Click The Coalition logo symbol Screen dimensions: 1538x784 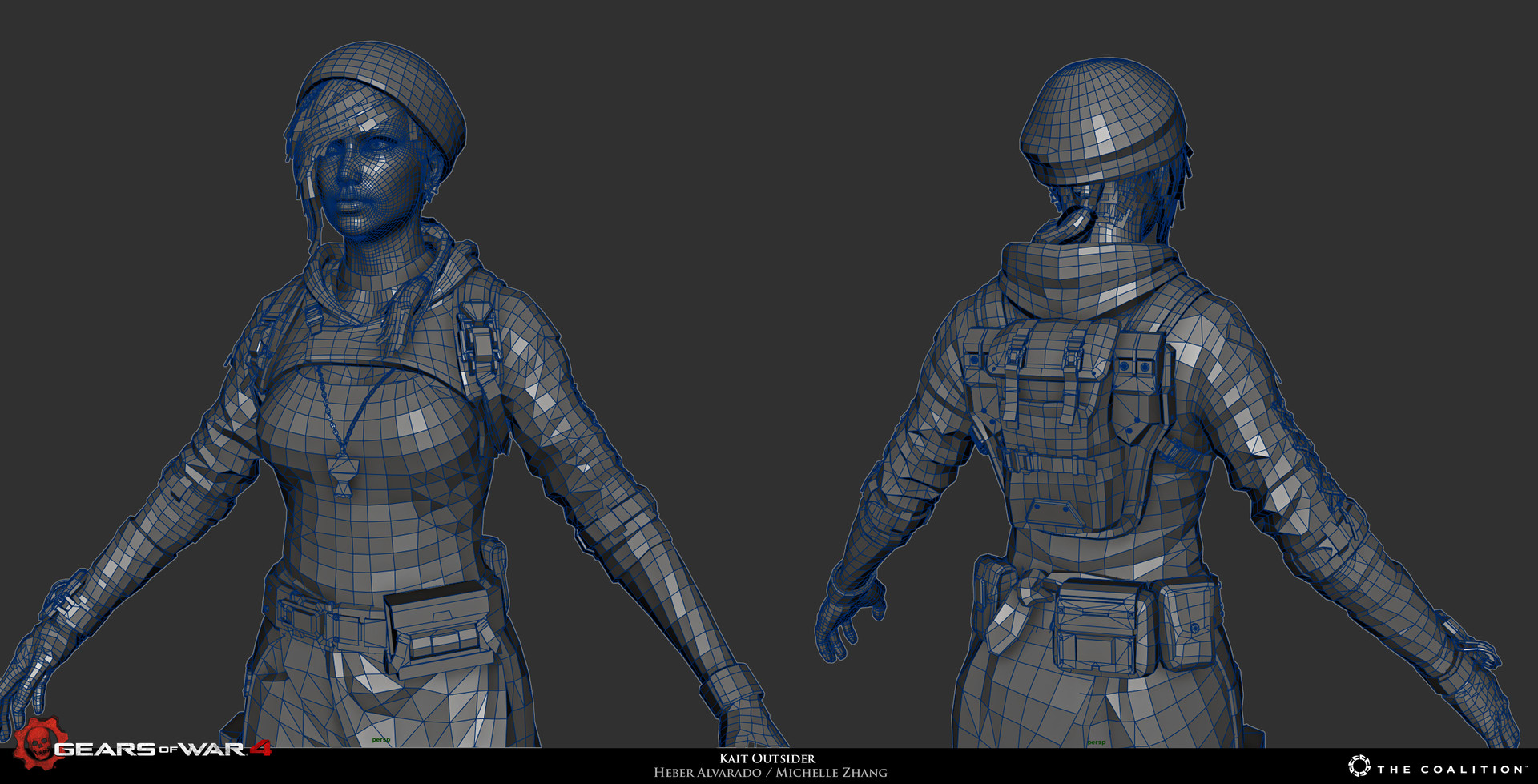[1359, 766]
